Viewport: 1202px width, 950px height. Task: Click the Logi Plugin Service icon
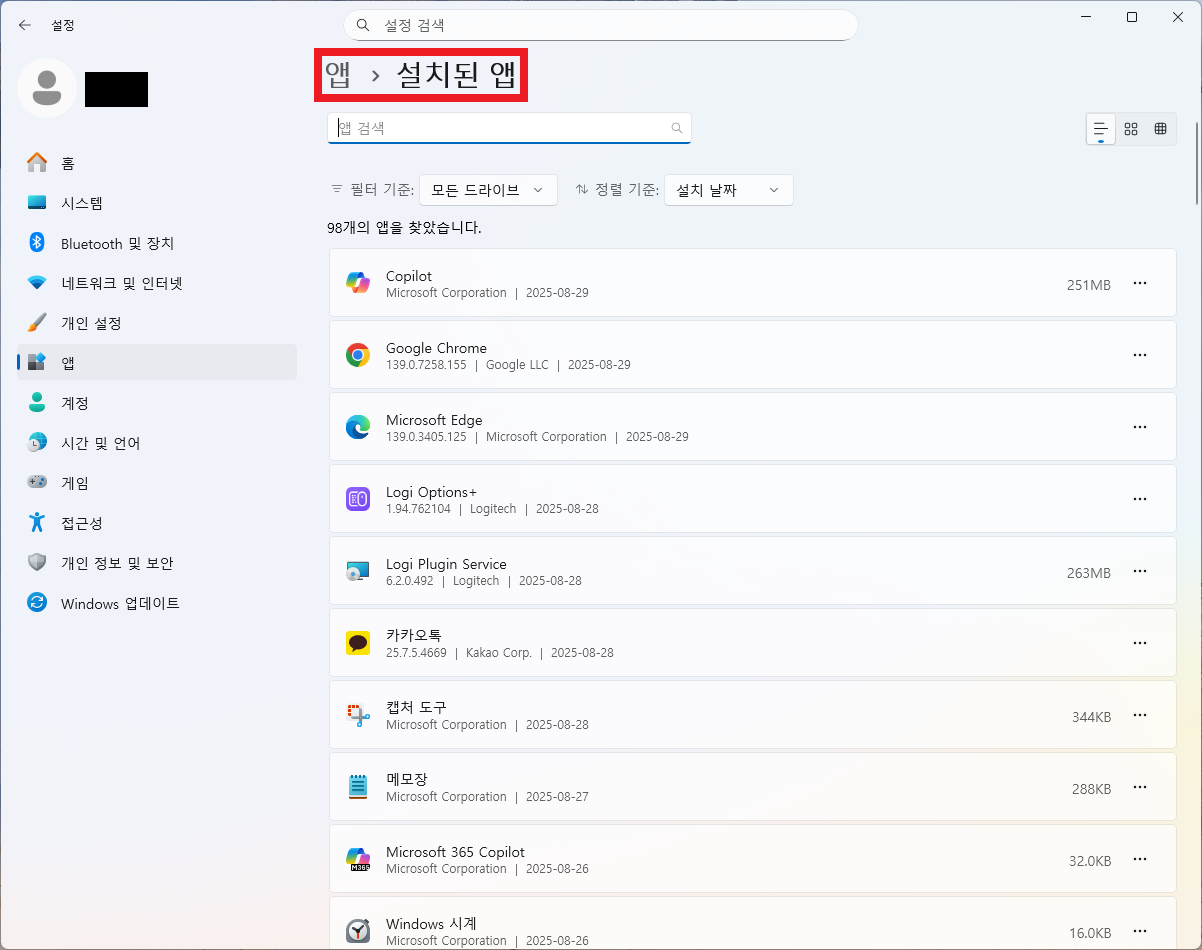tap(358, 571)
